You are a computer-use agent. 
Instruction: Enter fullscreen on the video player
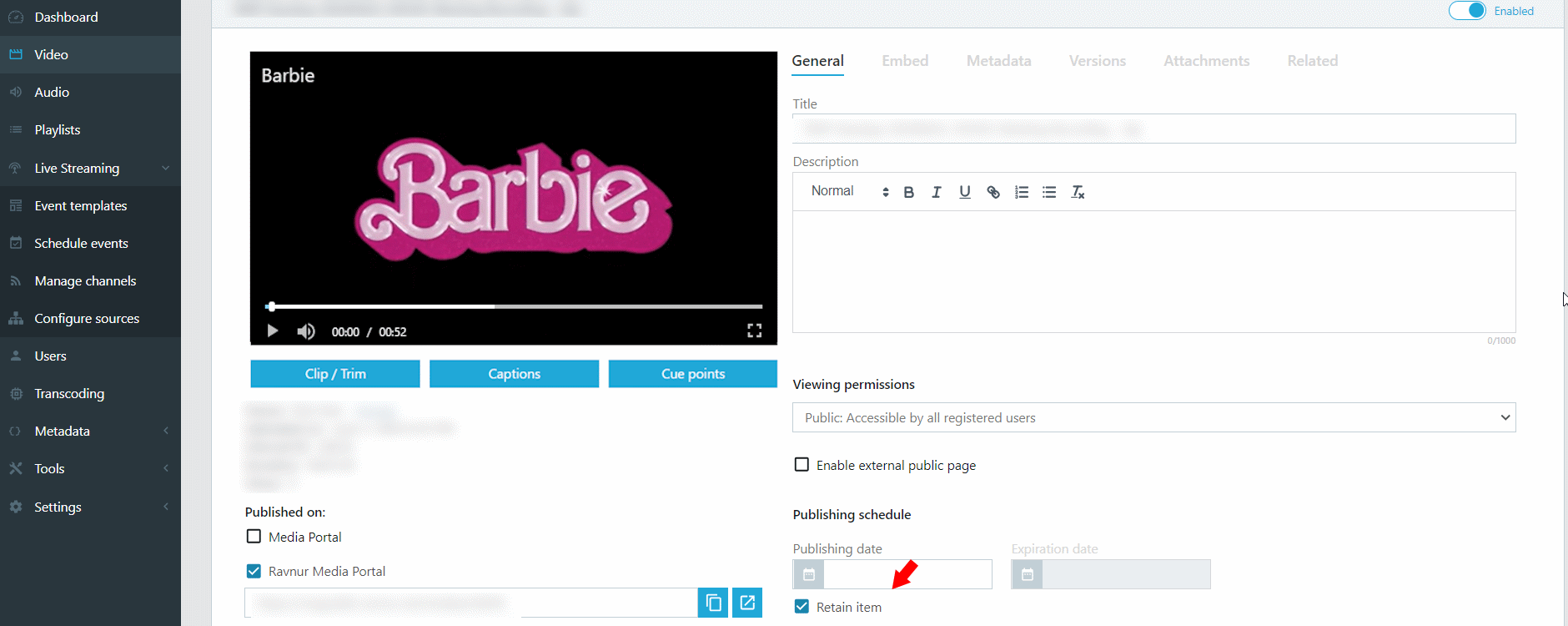[754, 331]
